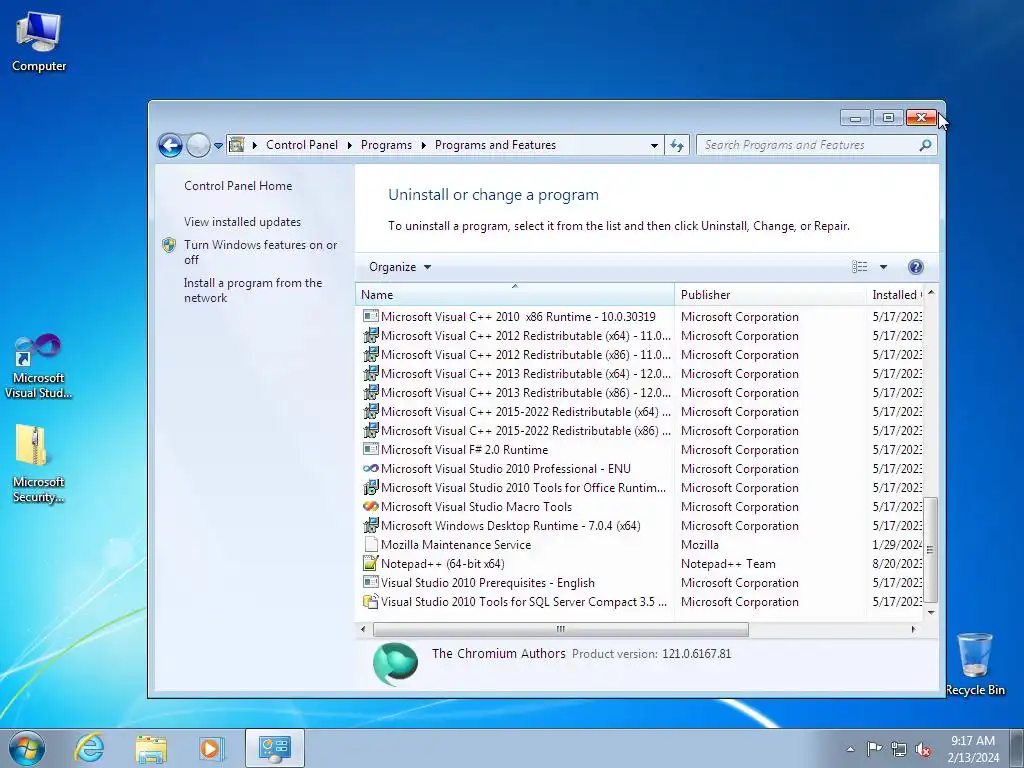The height and width of the screenshot is (768, 1024).
Task: Click the horizontal scrollbar left arrow
Action: tap(363, 629)
